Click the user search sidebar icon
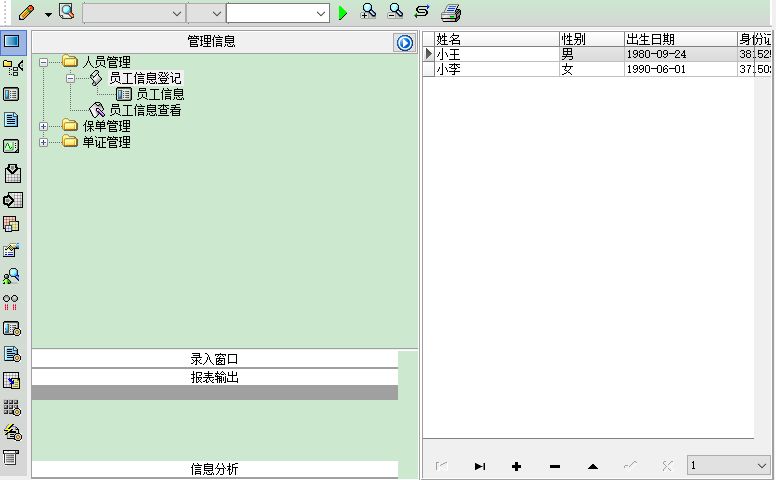 coord(11,276)
